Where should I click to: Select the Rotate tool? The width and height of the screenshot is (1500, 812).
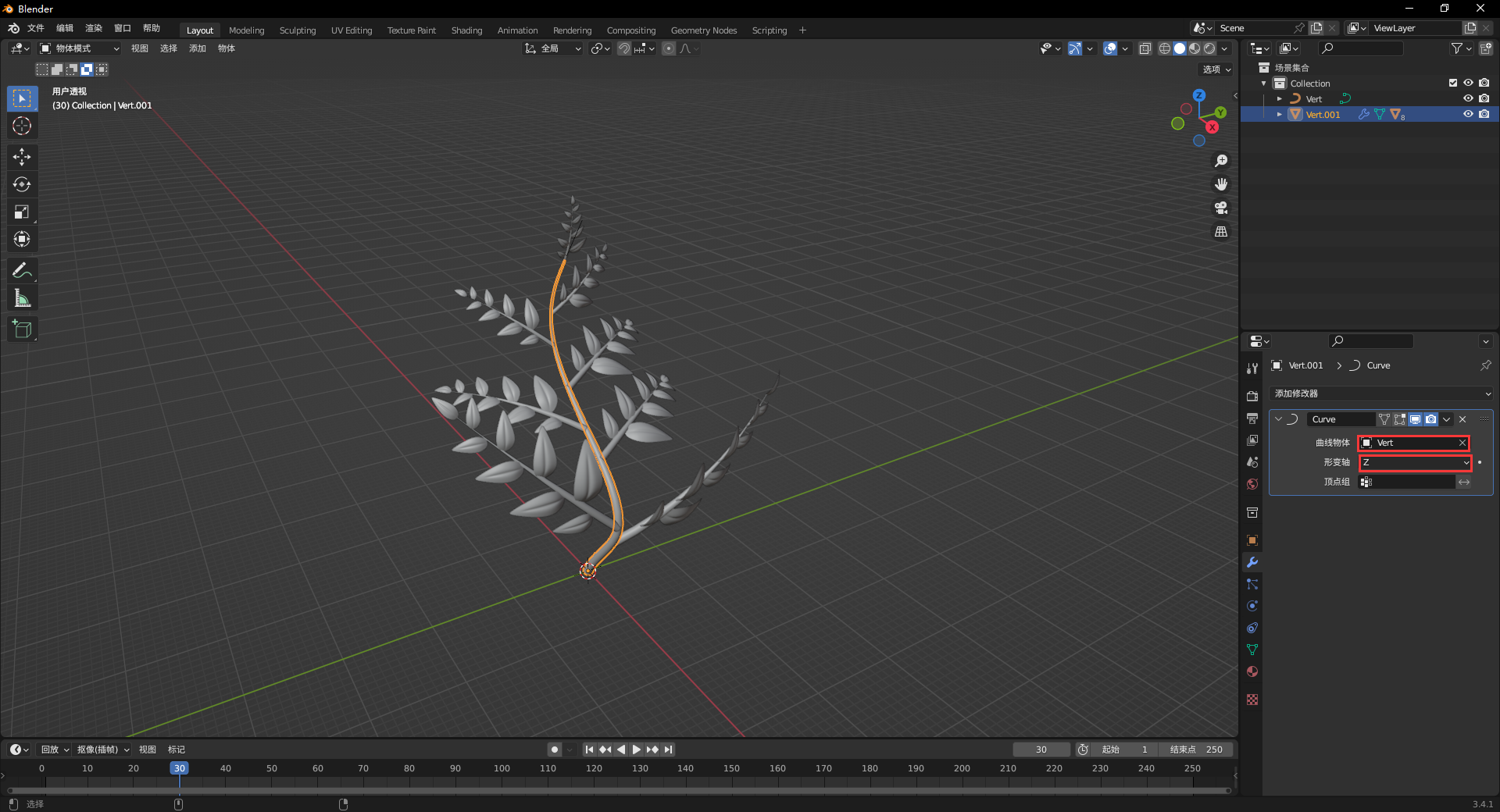tap(22, 184)
